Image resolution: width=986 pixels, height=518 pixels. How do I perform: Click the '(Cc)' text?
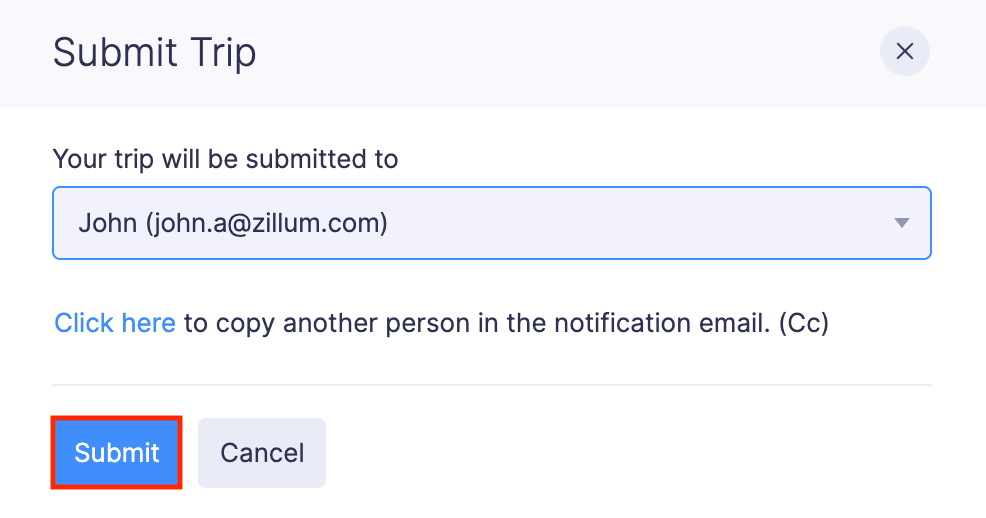(x=804, y=323)
